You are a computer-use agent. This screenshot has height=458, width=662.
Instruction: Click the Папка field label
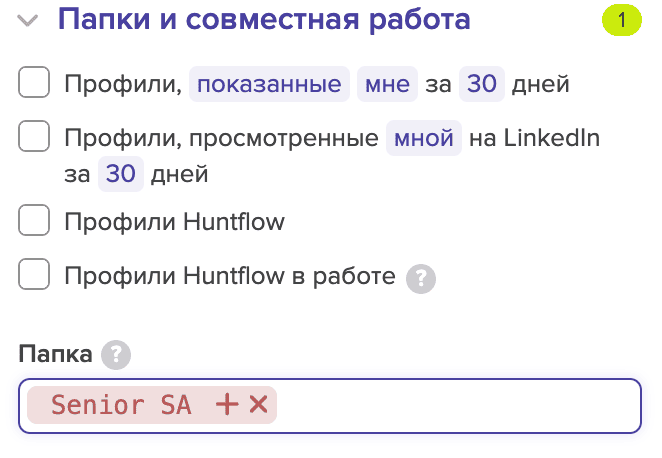tap(55, 353)
